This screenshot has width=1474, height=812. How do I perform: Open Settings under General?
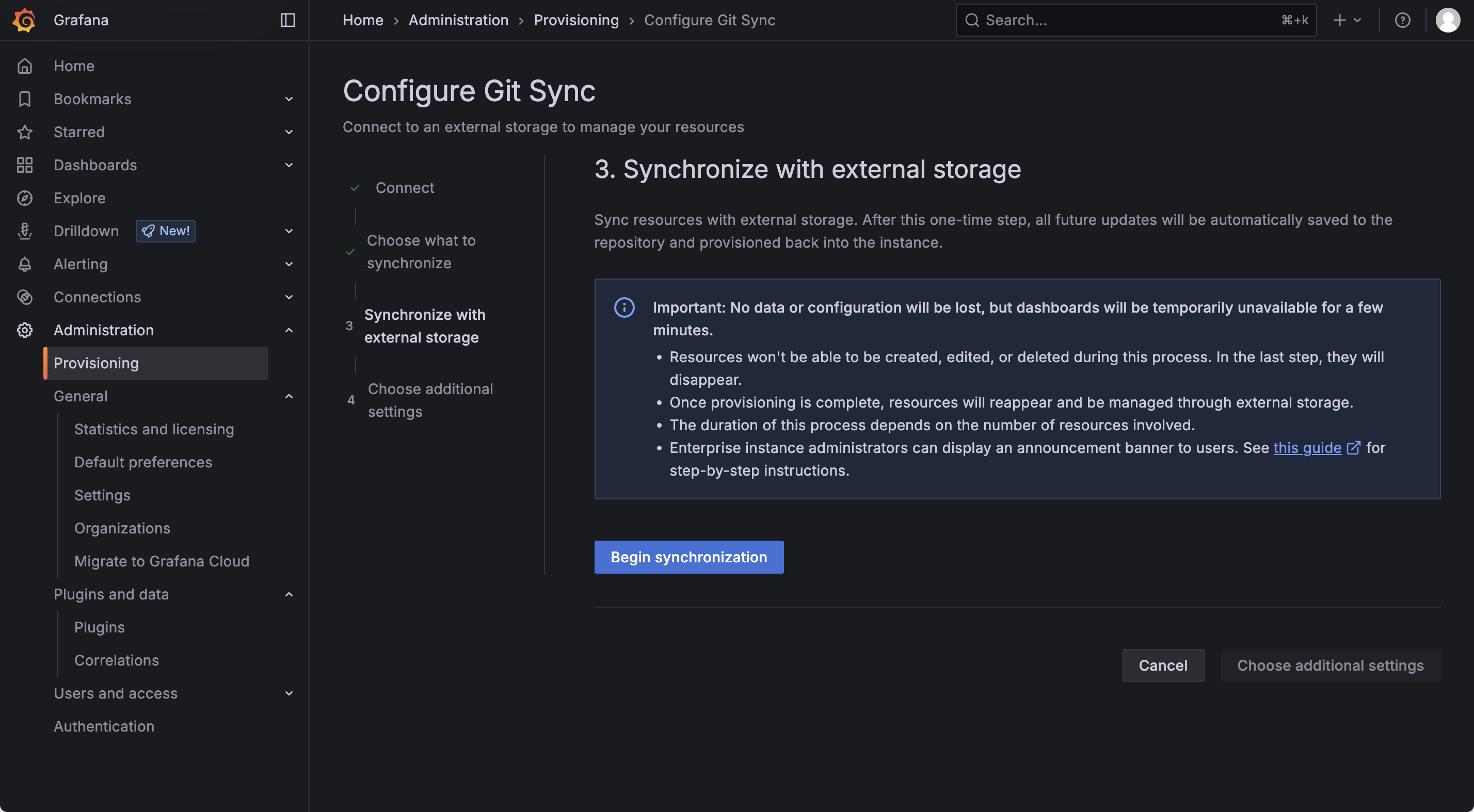click(102, 495)
